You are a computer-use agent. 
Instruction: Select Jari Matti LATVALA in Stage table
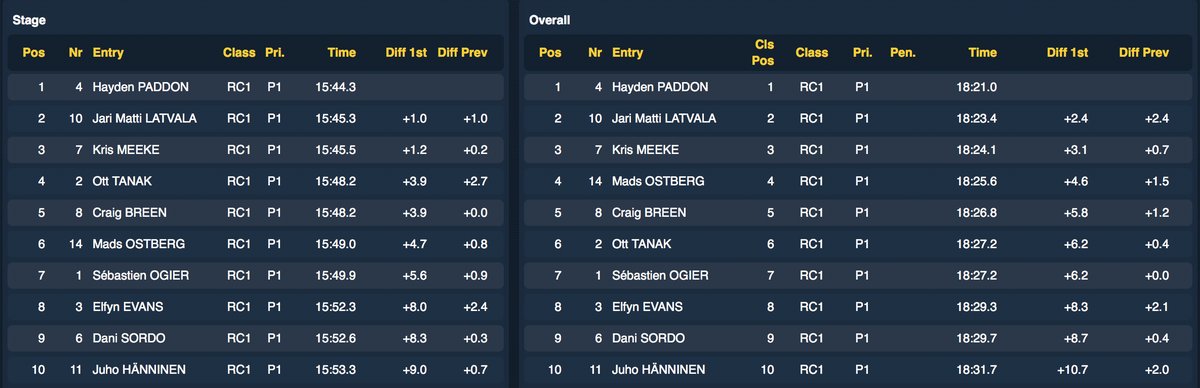145,119
